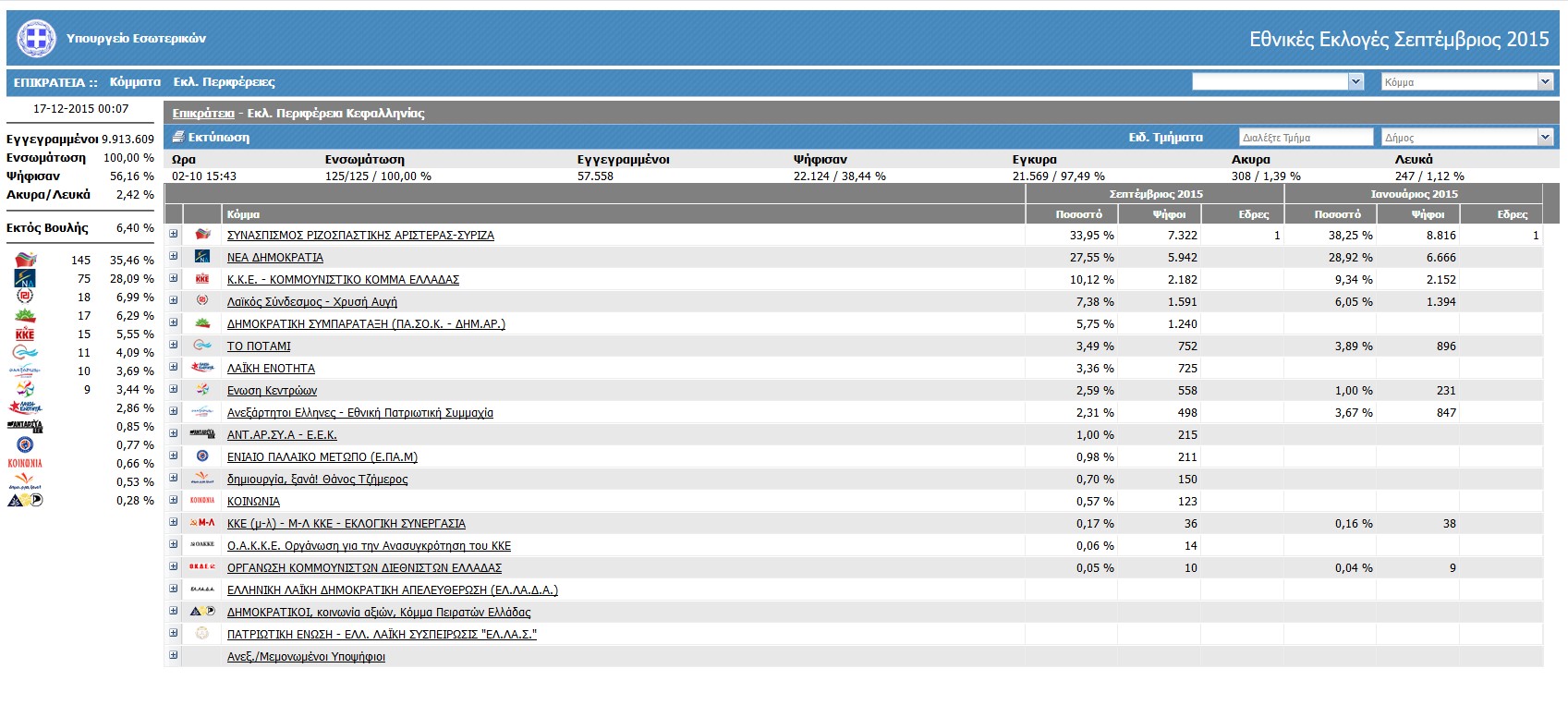Click the vote count 5.942 for ΝΕΑ ΔΗΜΟΚΡΑΤΙΑ

1182,258
